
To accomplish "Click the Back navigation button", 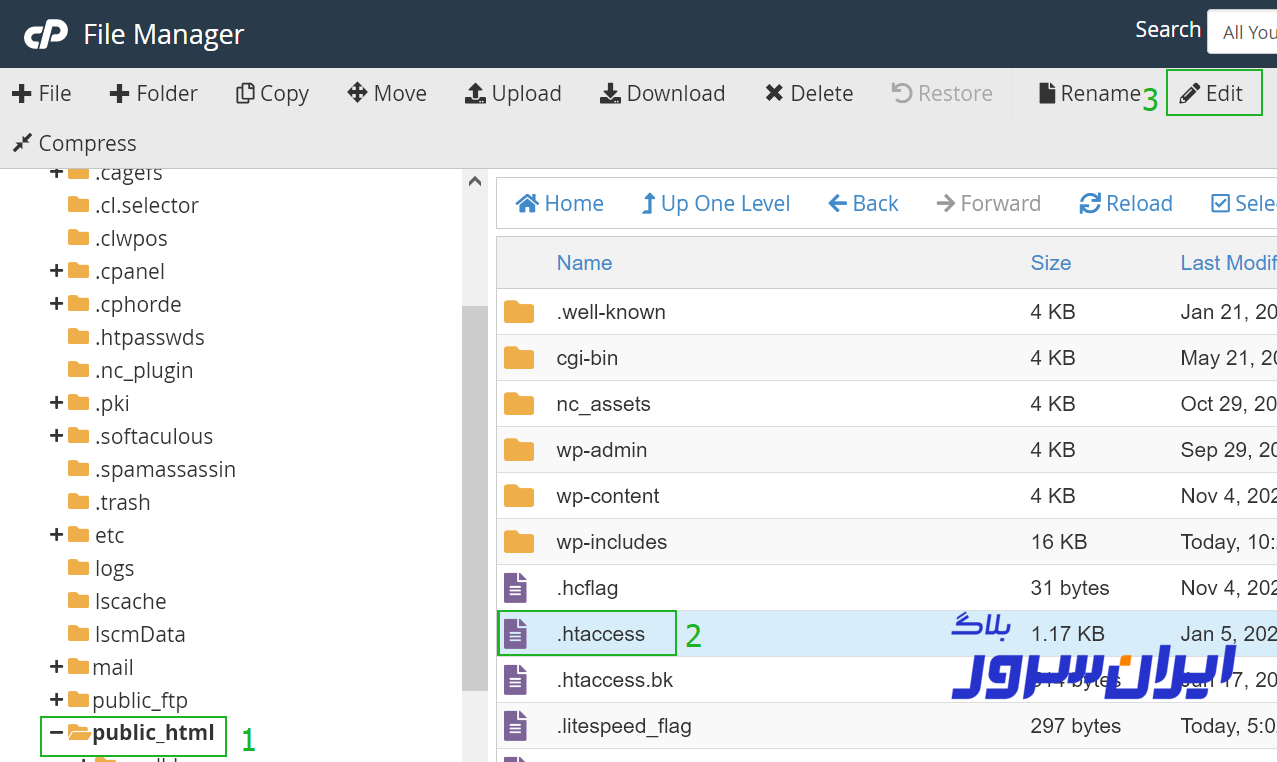I will coord(863,204).
